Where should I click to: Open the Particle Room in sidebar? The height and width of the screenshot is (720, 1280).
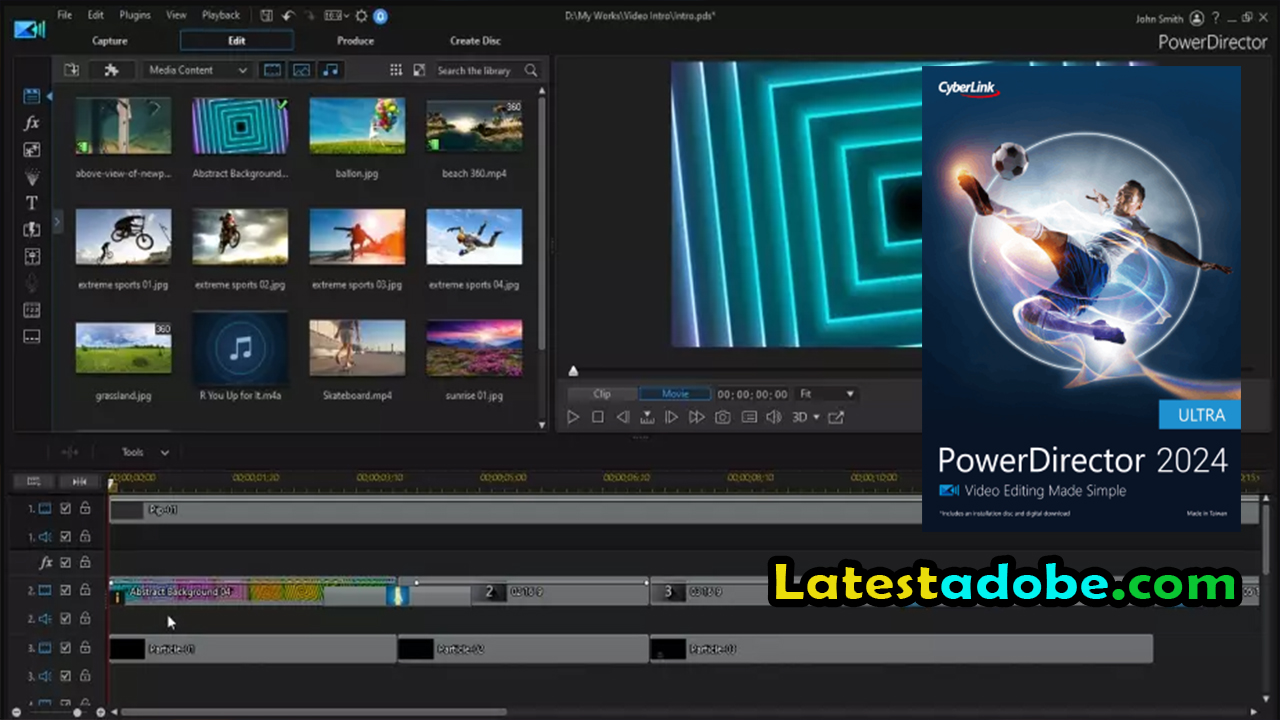coord(31,177)
